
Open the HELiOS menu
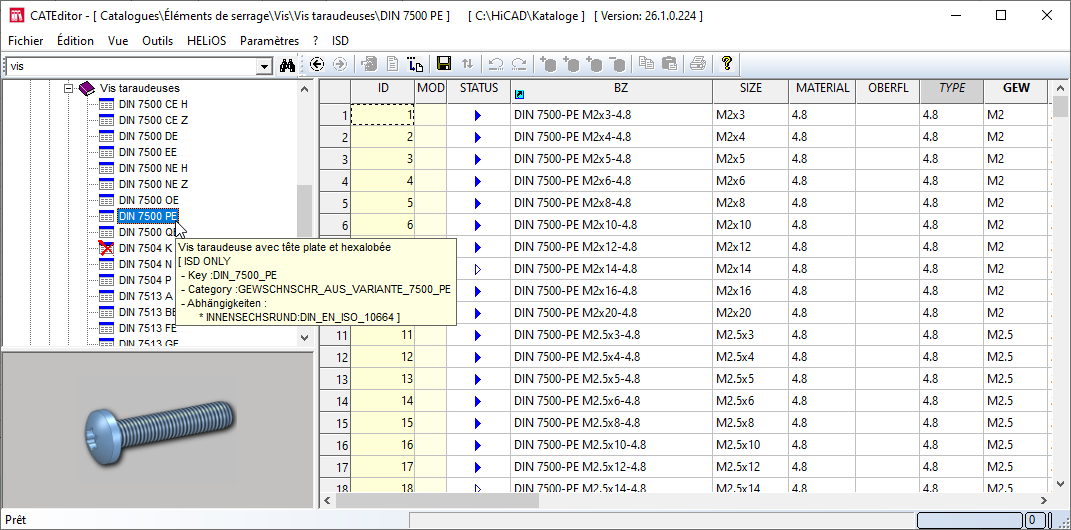click(x=207, y=41)
